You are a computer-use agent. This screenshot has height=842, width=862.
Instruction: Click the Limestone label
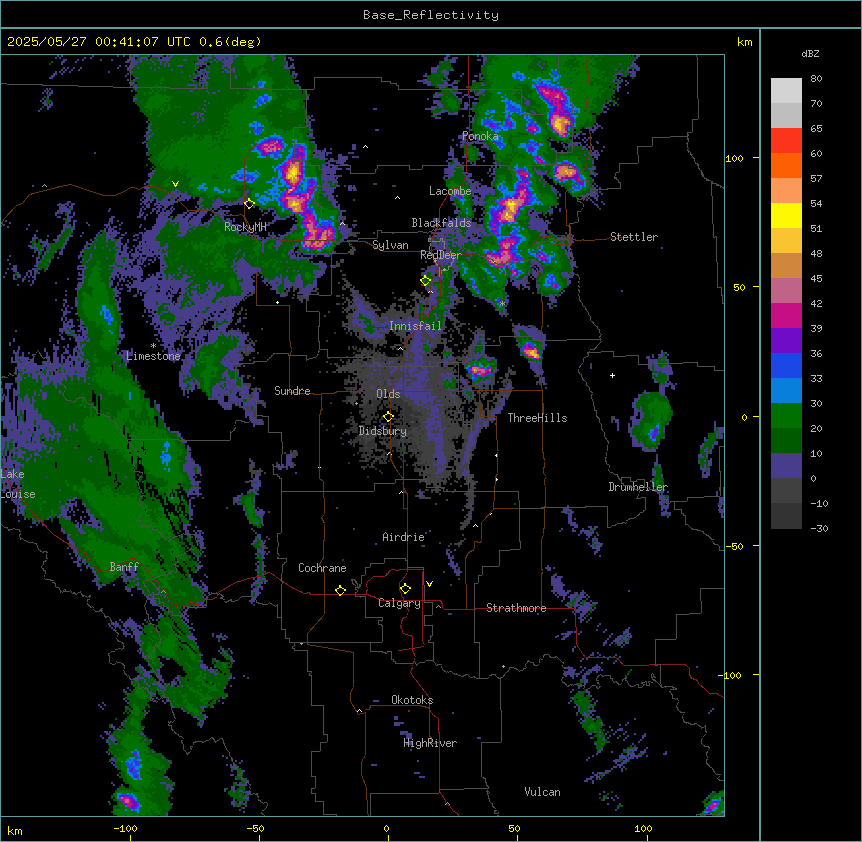(x=153, y=356)
